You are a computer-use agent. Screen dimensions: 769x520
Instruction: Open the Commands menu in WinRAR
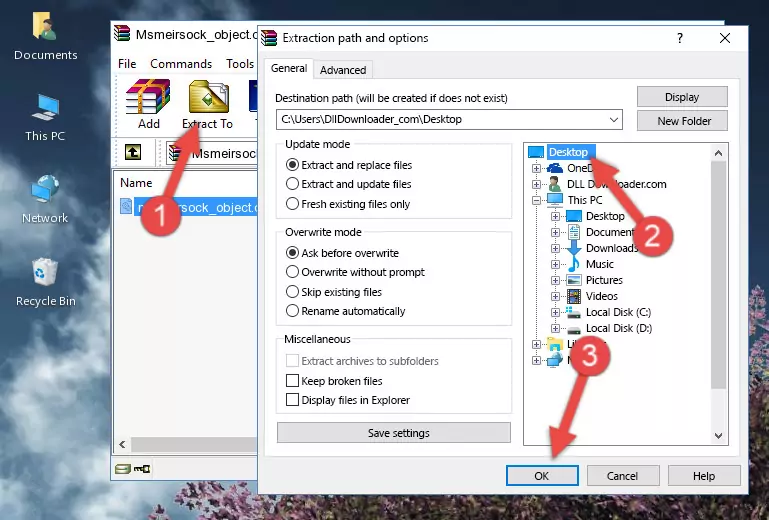pyautogui.click(x=181, y=64)
